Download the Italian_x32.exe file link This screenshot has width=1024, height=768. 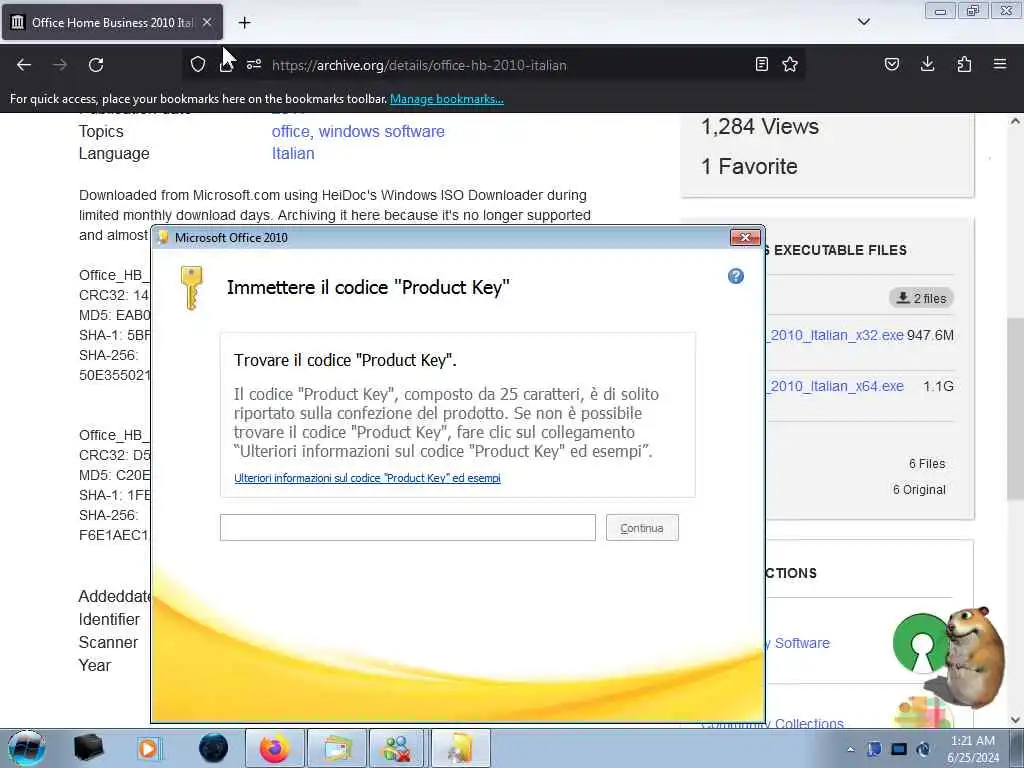(836, 335)
